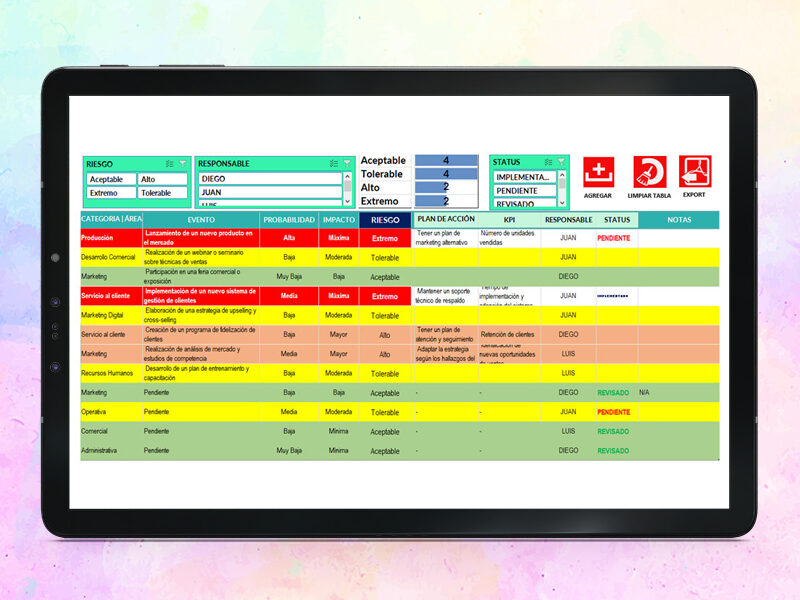Select the red Servicio al cliente category cell
Image resolution: width=800 pixels, height=600 pixels.
(x=111, y=296)
